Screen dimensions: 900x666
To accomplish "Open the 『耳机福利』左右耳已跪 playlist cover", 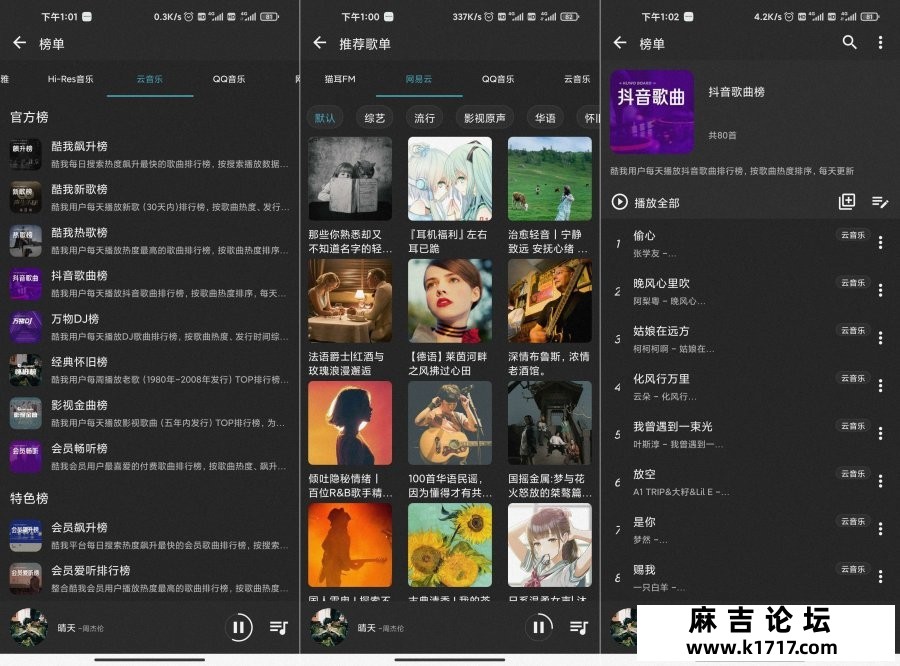I will point(450,179).
